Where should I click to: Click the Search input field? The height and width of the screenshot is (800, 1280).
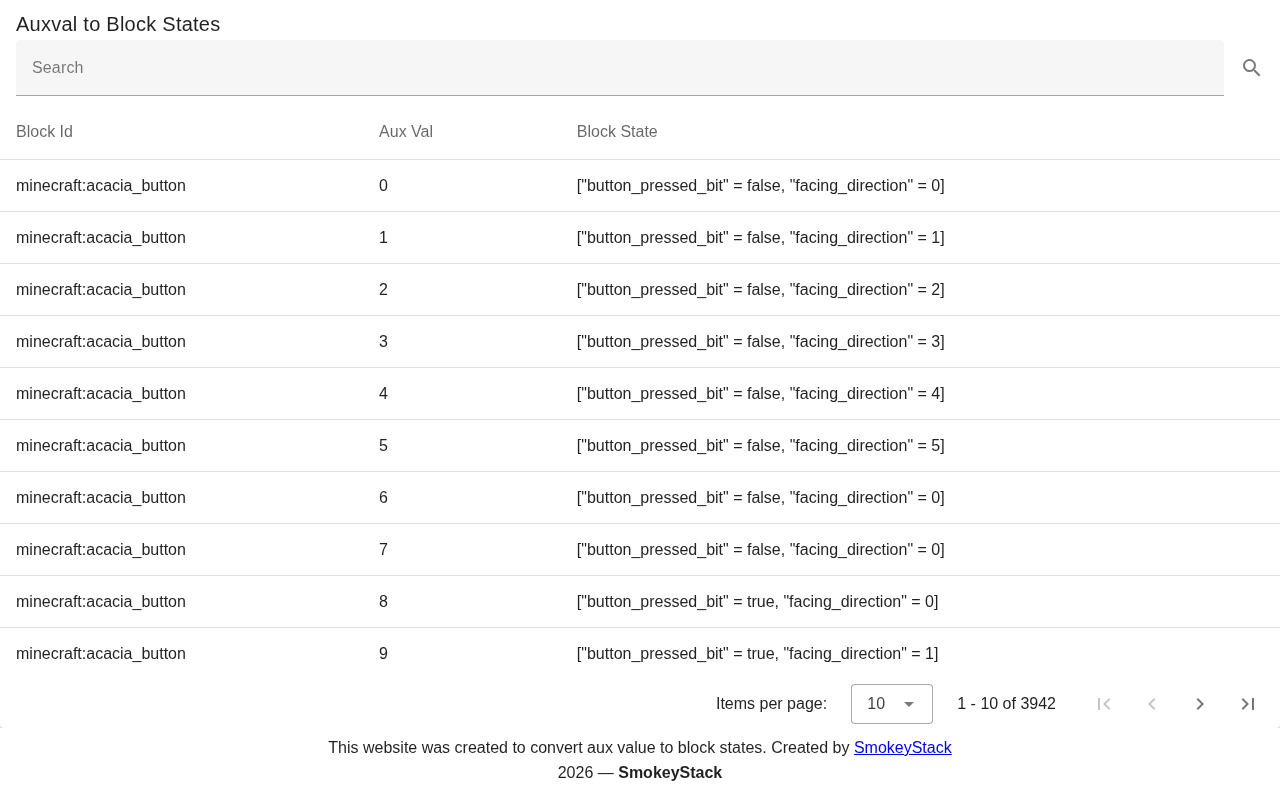click(619, 68)
